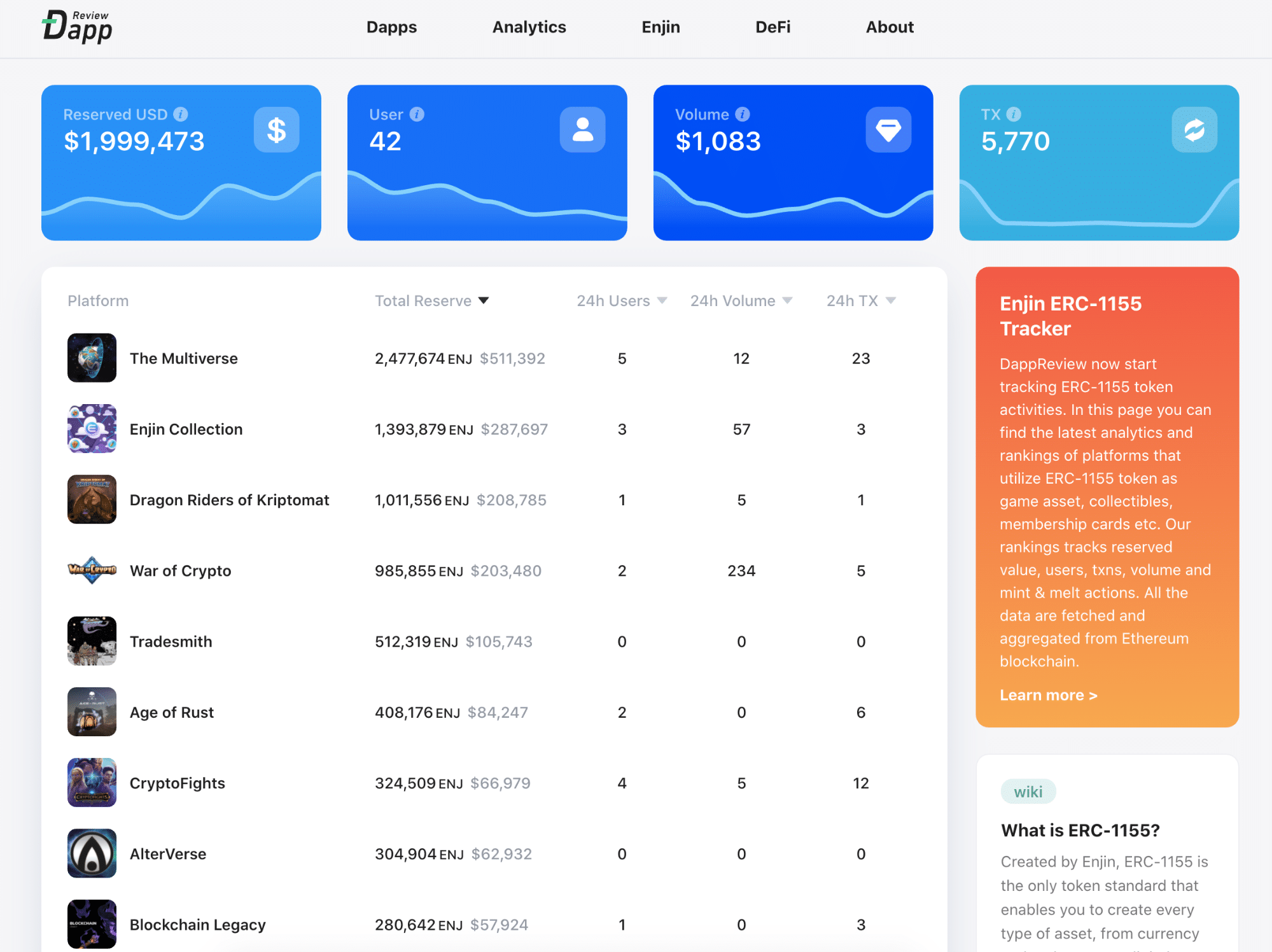
Task: Open the War of Crypto logo icon
Action: pos(92,570)
